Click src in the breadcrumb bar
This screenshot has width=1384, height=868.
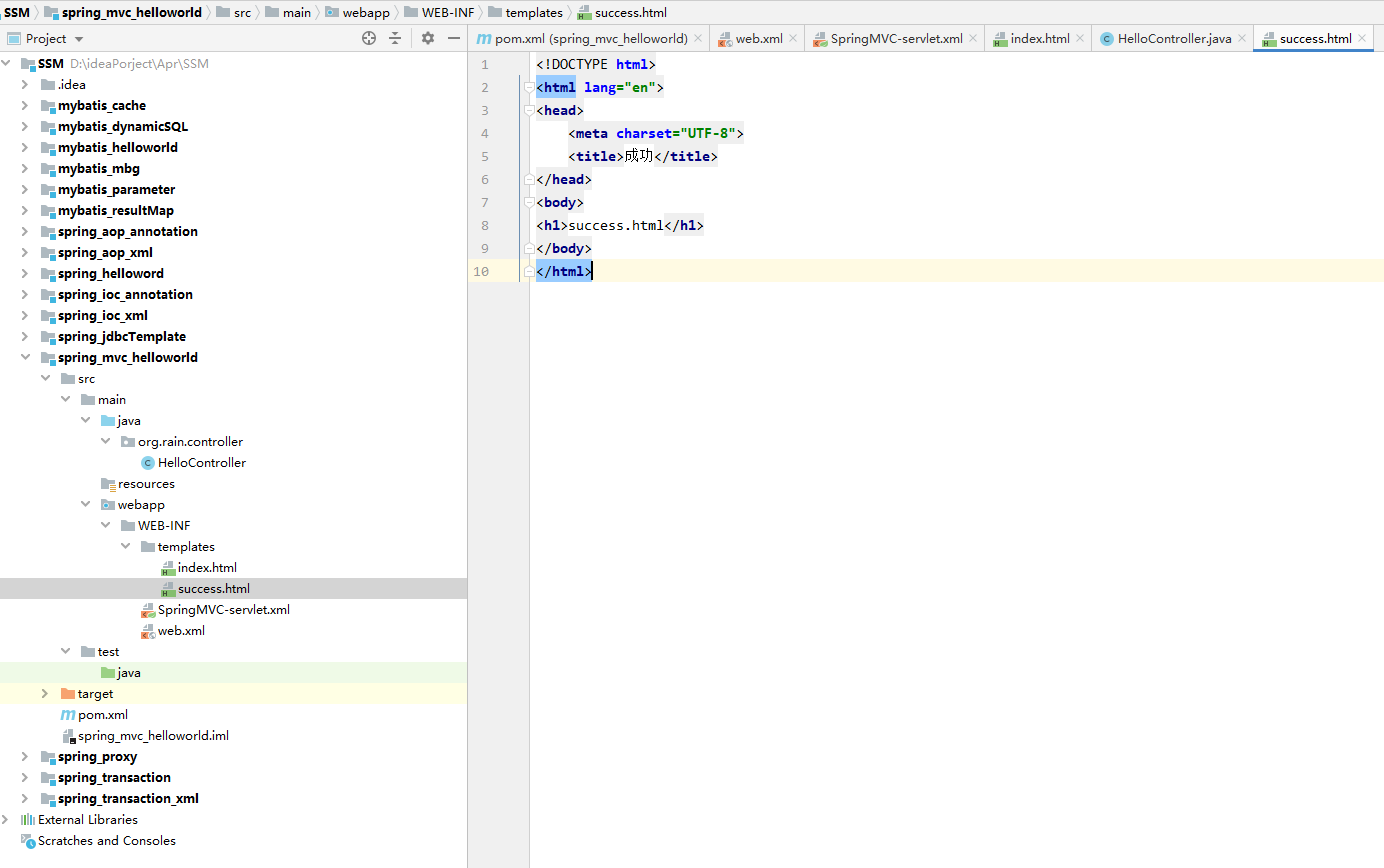233,13
